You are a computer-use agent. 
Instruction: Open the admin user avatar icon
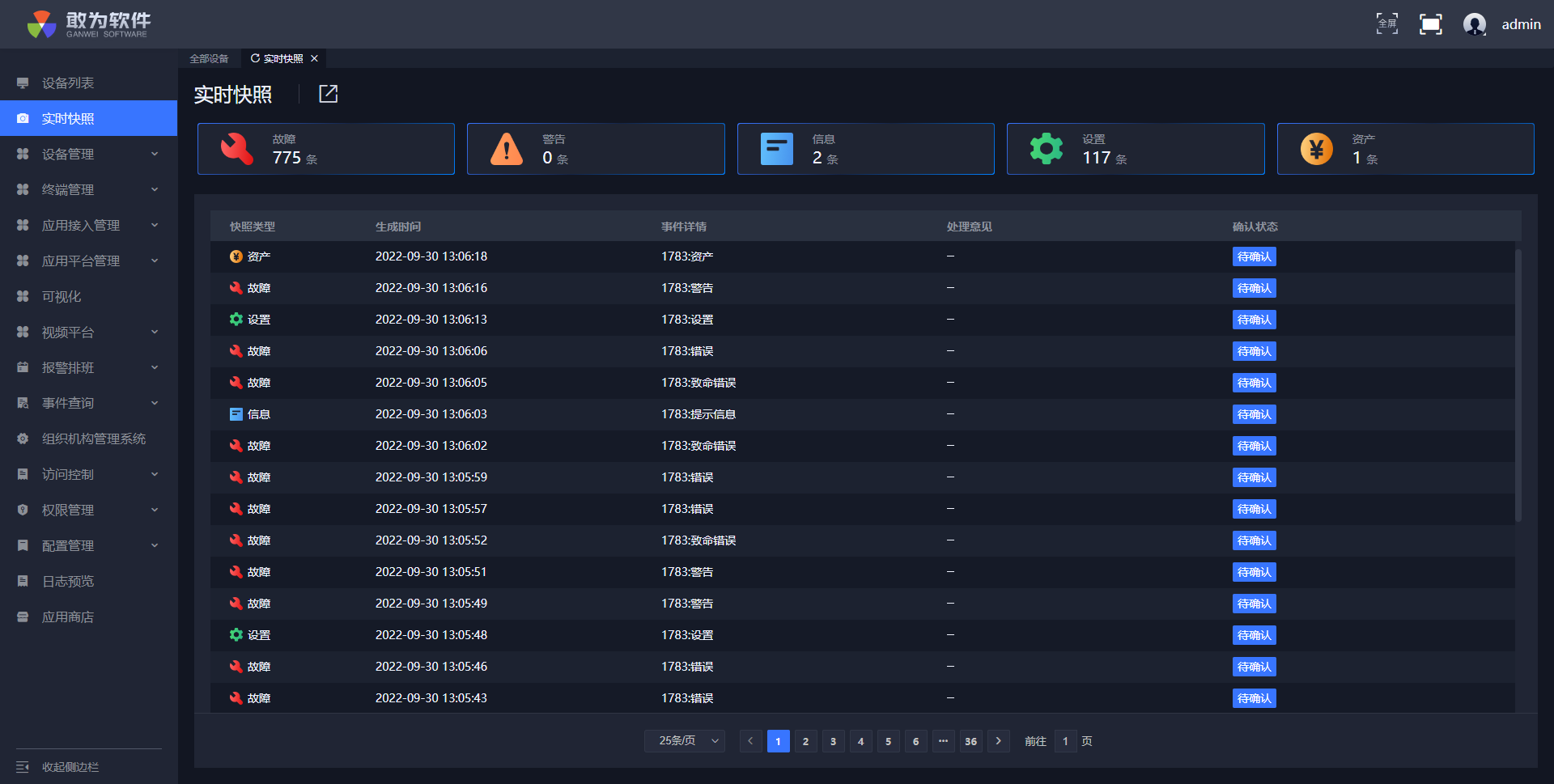tap(1474, 24)
